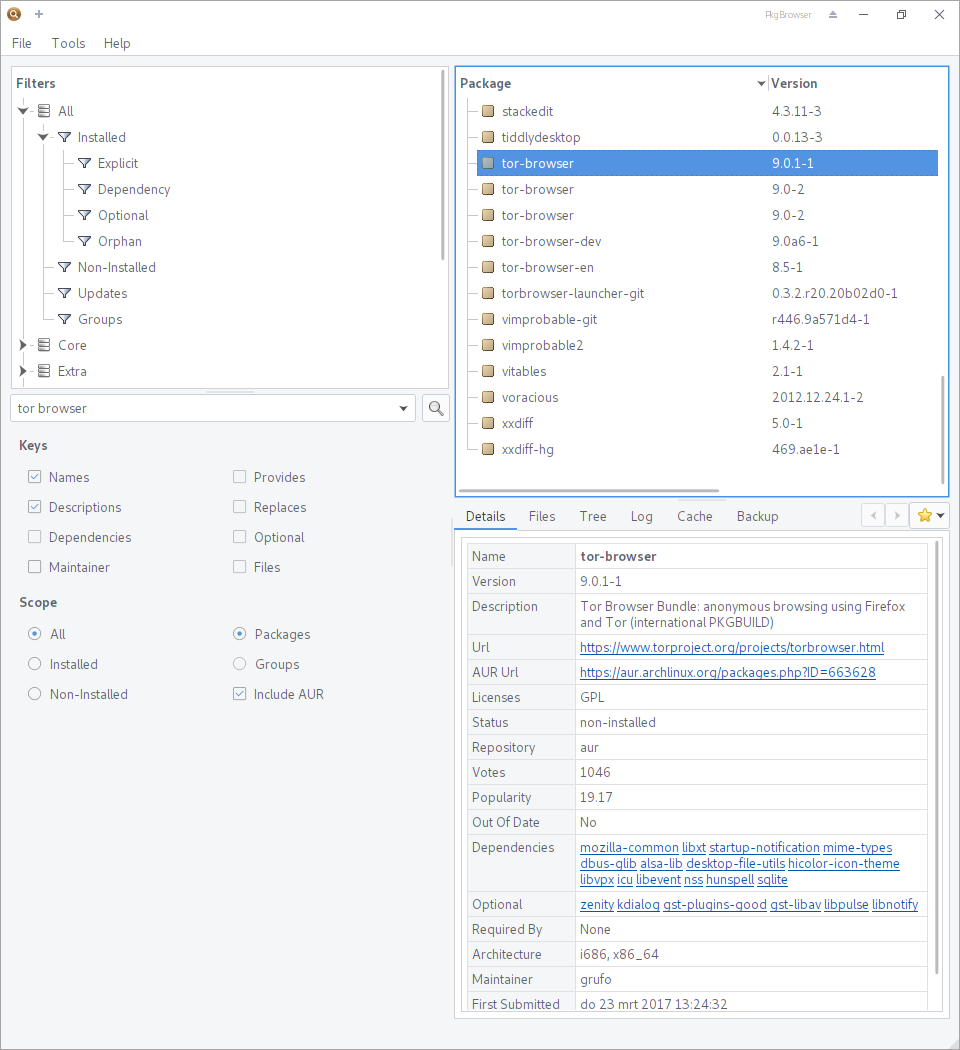The height and width of the screenshot is (1050, 960).
Task: Click the xxdiff-hg package icon
Action: click(488, 449)
